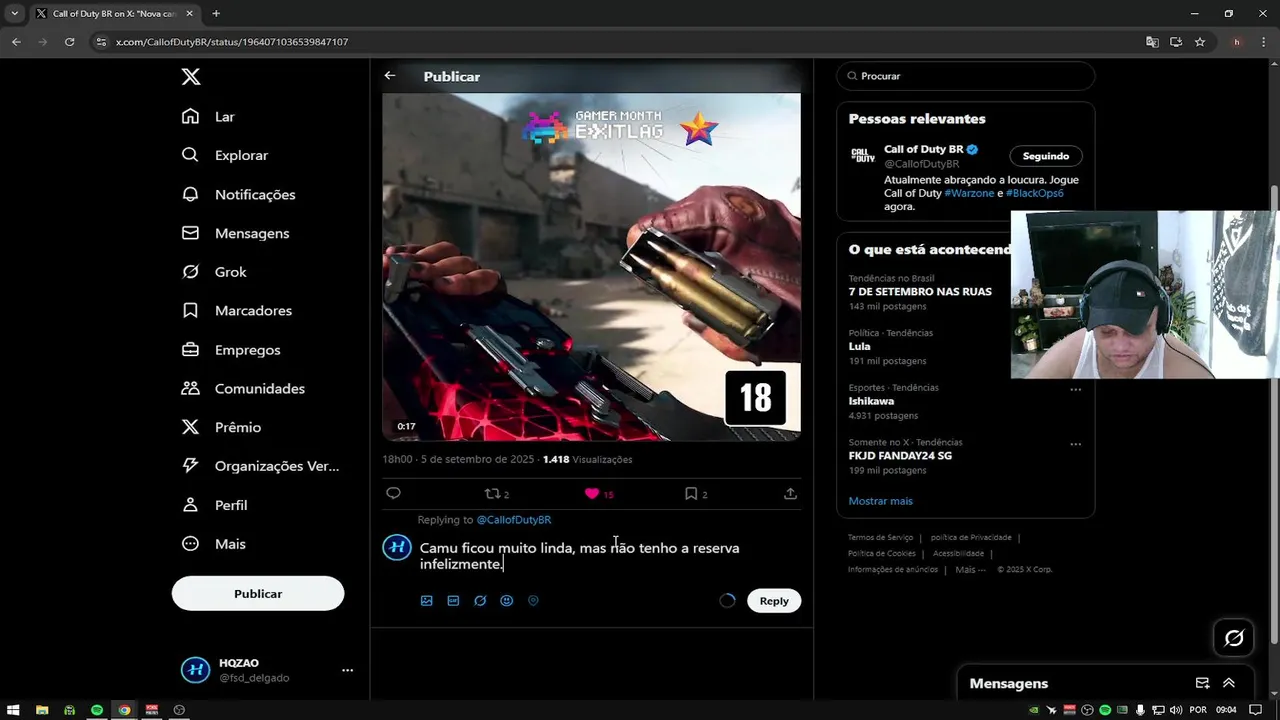This screenshot has height=720, width=1280.
Task: Open tab search dropdown arrow
Action: tap(14, 14)
